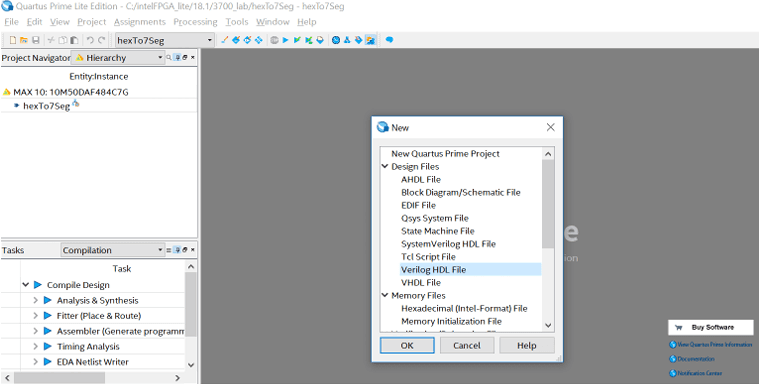
Task: Click the Buy Software button
Action: (711, 327)
